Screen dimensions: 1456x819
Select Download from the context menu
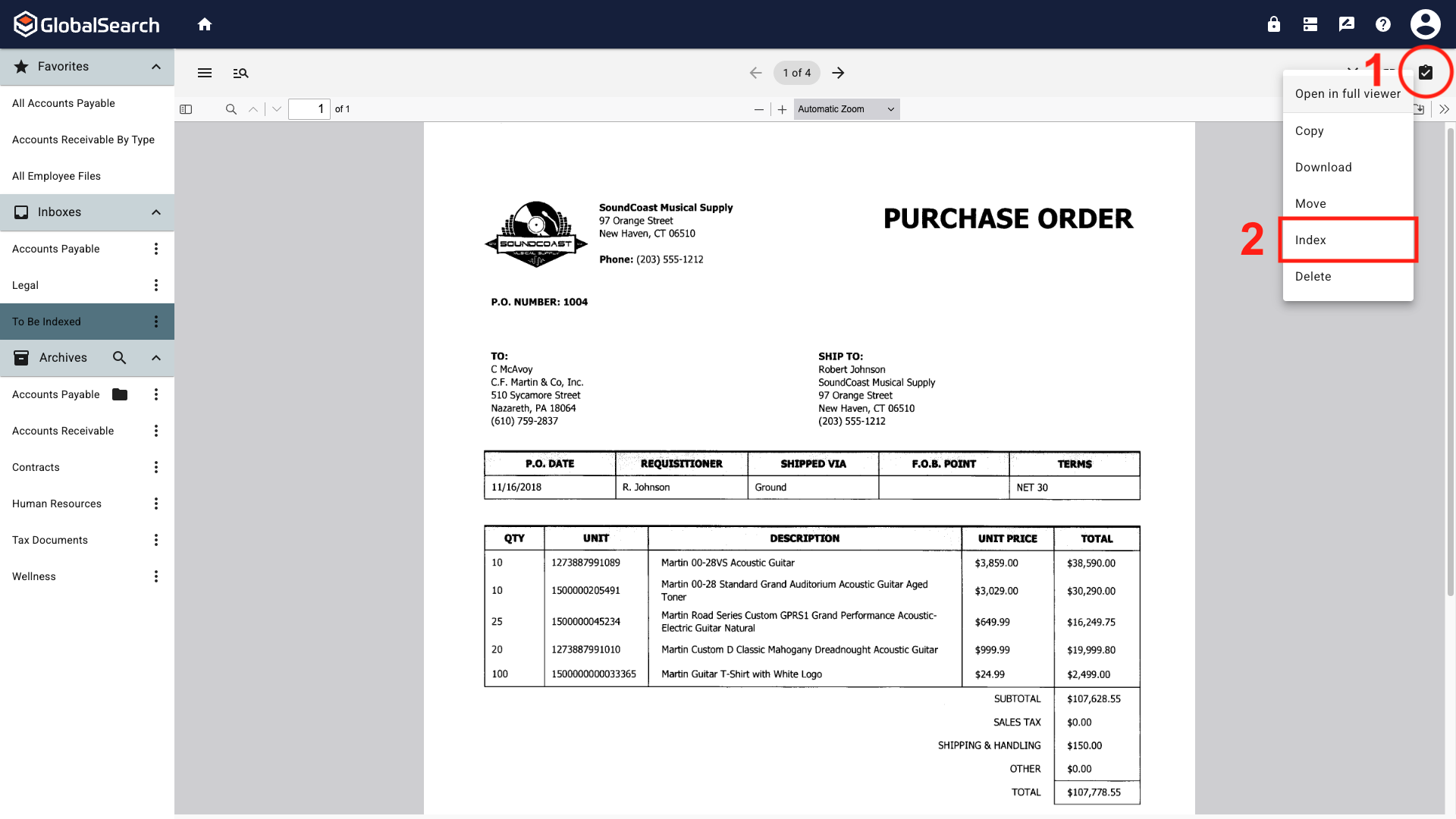[1323, 167]
